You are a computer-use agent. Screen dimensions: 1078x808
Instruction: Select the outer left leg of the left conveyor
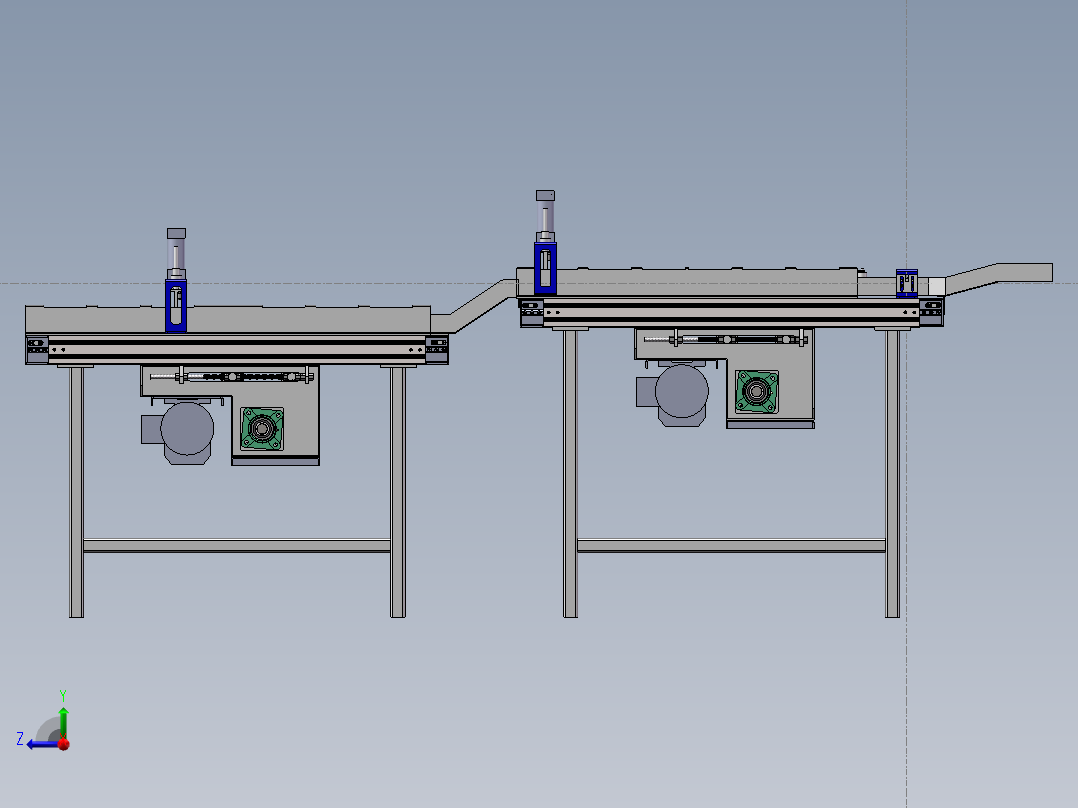(x=76, y=492)
